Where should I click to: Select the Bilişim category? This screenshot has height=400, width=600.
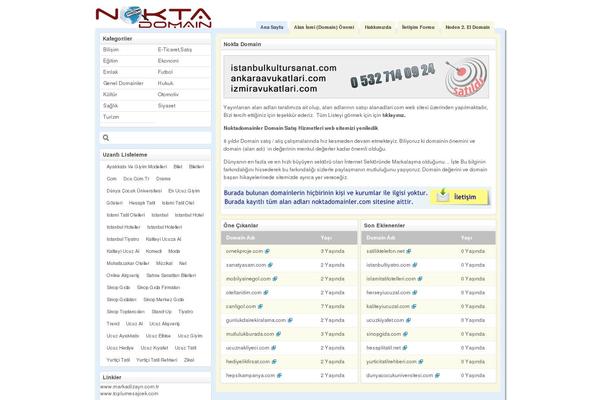(111, 50)
